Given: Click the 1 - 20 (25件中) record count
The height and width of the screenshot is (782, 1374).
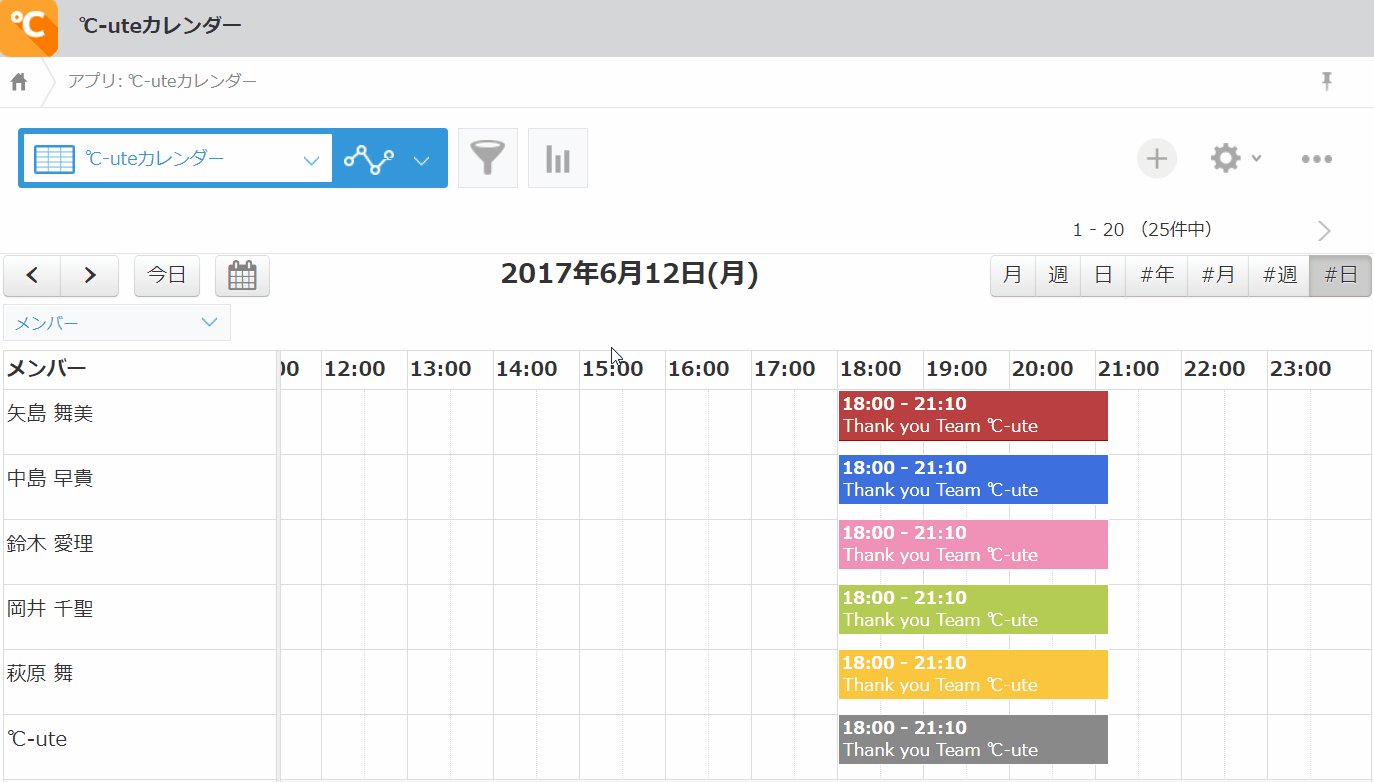Looking at the screenshot, I should (1143, 230).
